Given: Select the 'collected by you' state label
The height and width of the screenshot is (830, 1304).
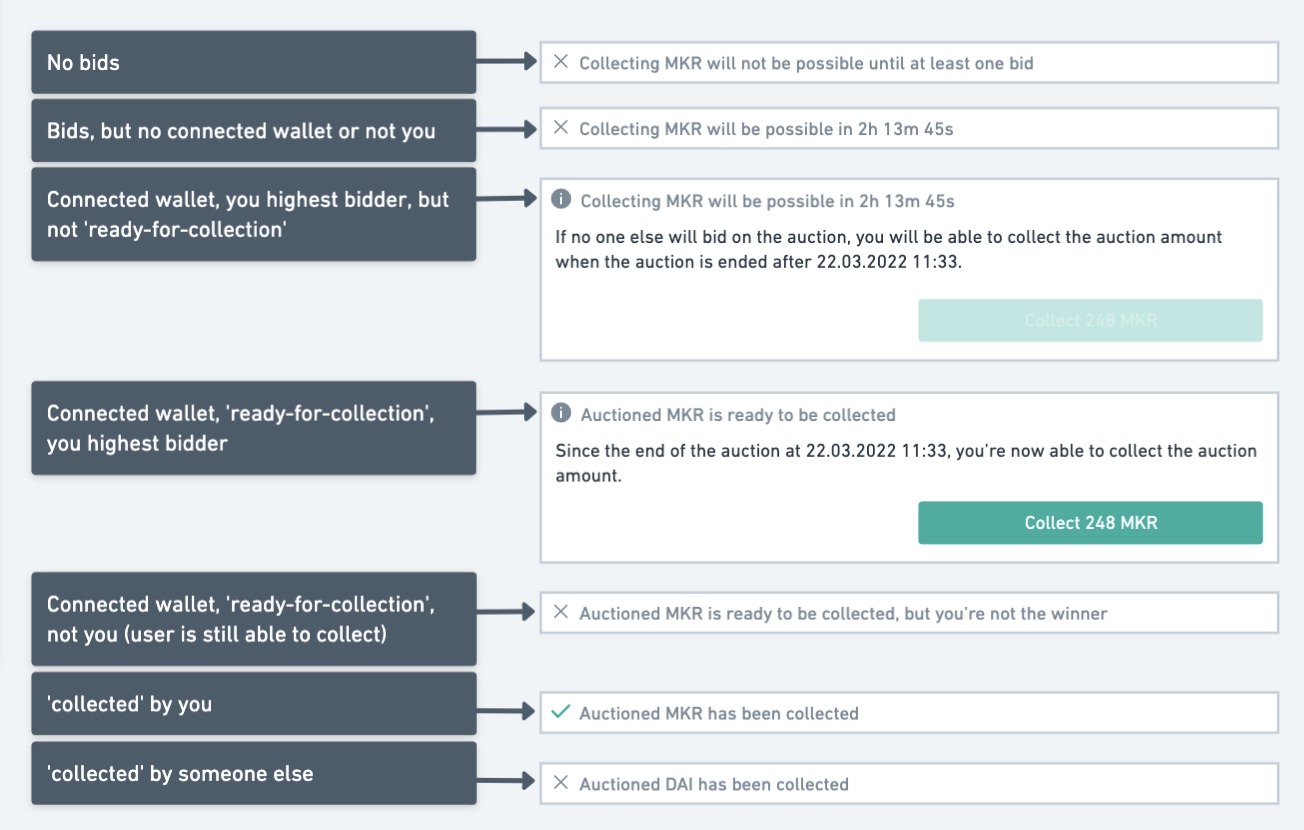Looking at the screenshot, I should [253, 702].
